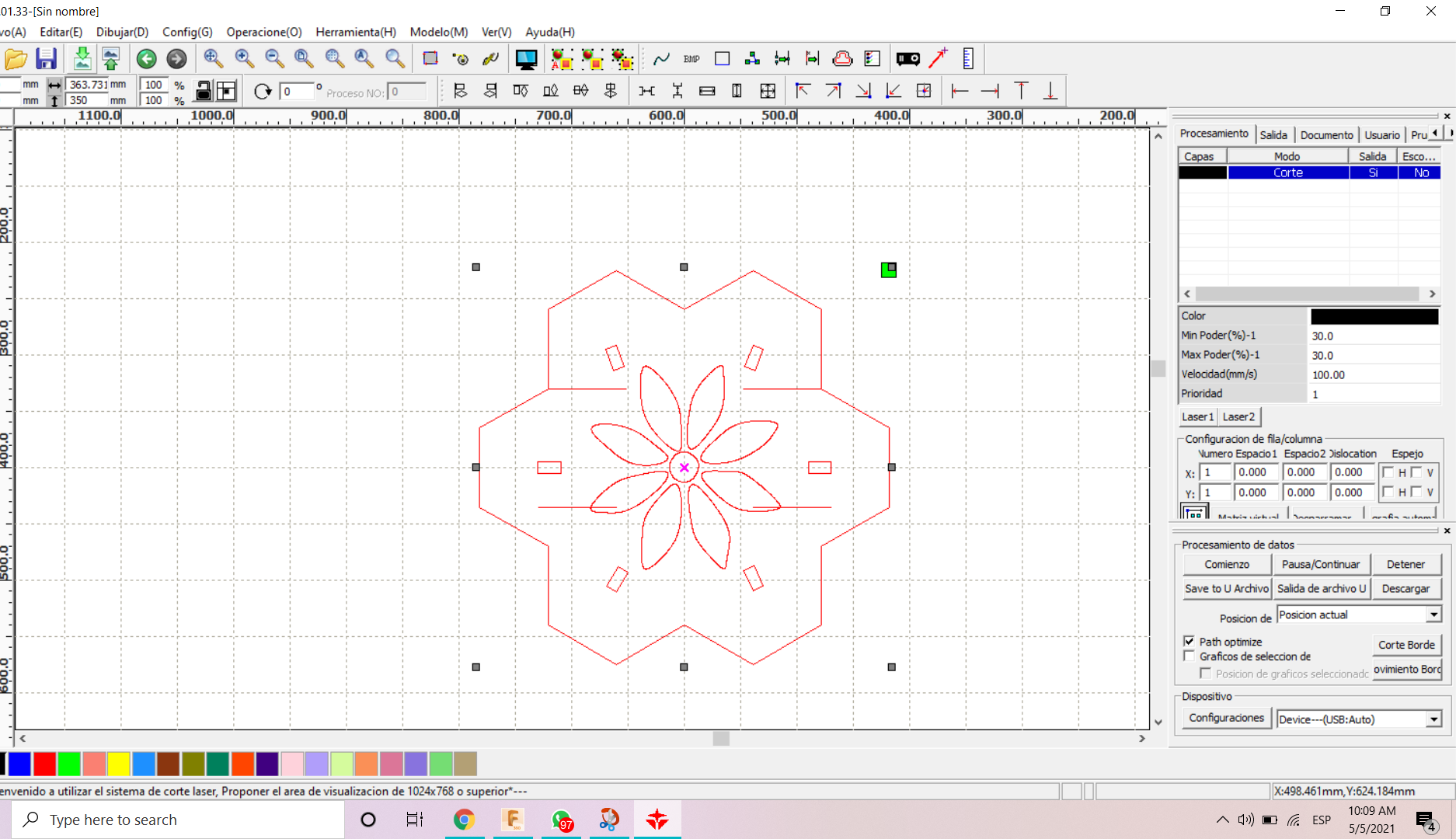Image resolution: width=1456 pixels, height=839 pixels.
Task: Open the Windows notification center
Action: [x=1425, y=820]
